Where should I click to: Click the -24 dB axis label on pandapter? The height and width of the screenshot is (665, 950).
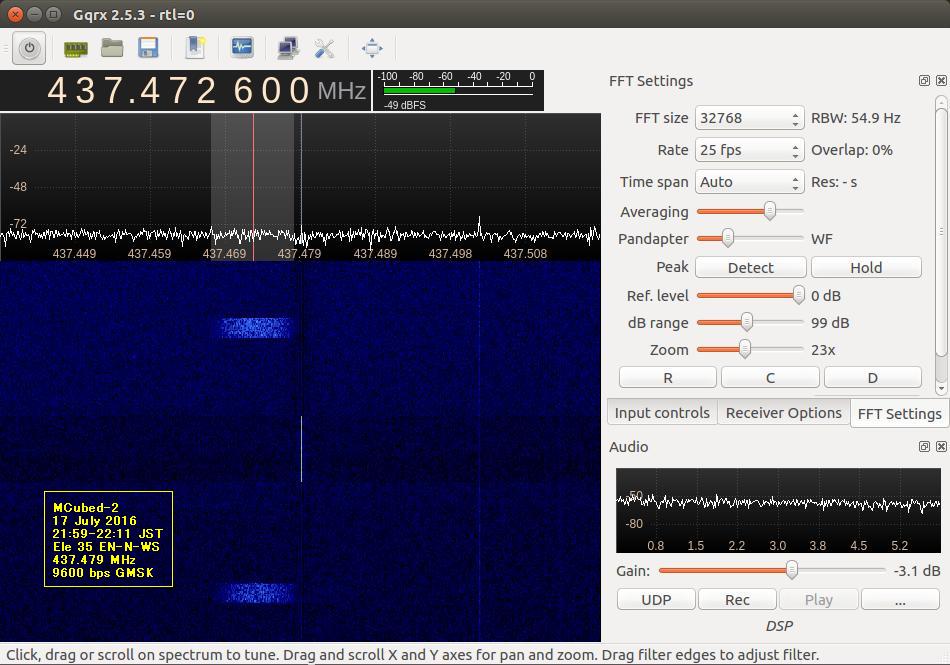18,150
